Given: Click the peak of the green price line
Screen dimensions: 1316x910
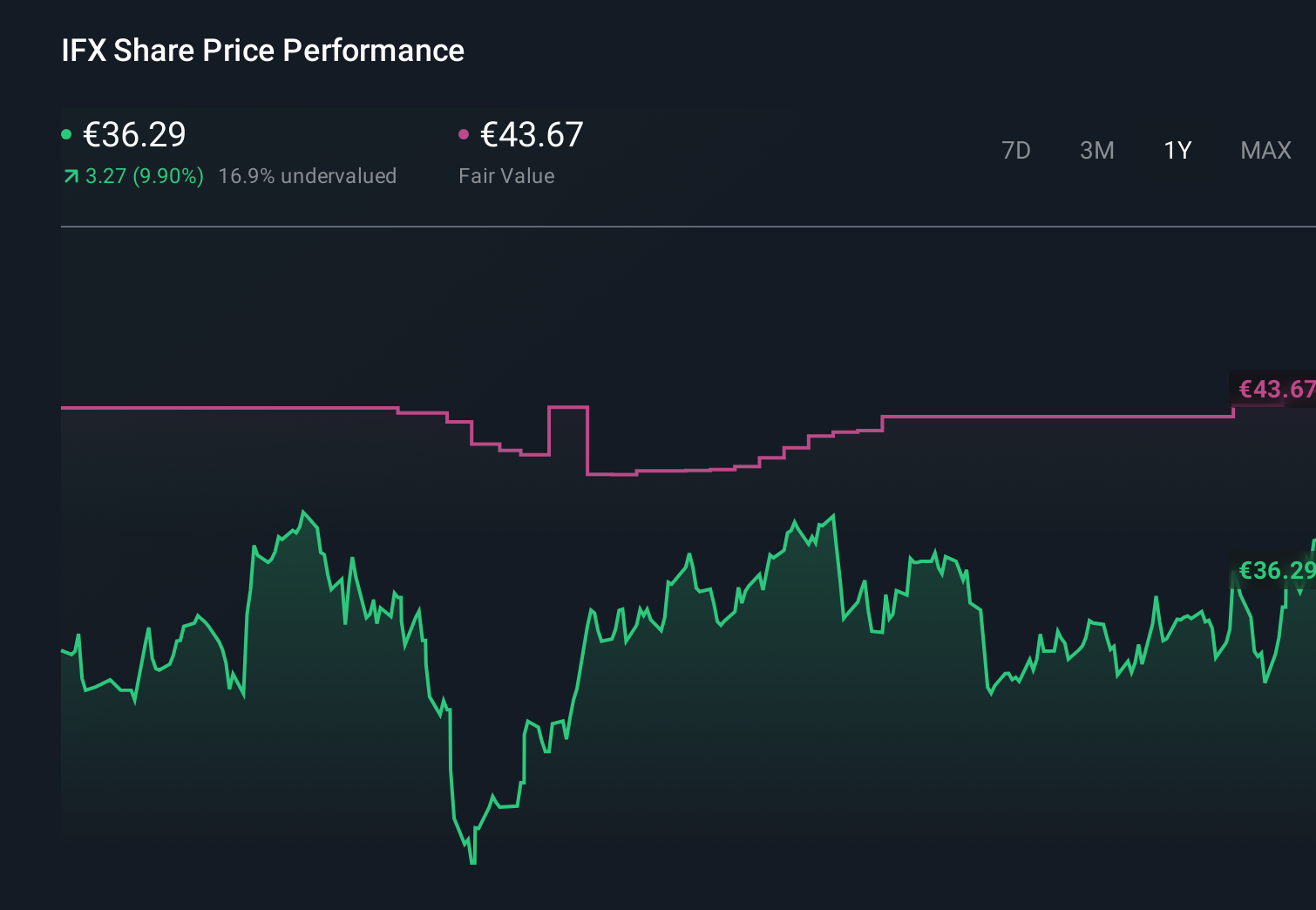Looking at the screenshot, I should (304, 510).
